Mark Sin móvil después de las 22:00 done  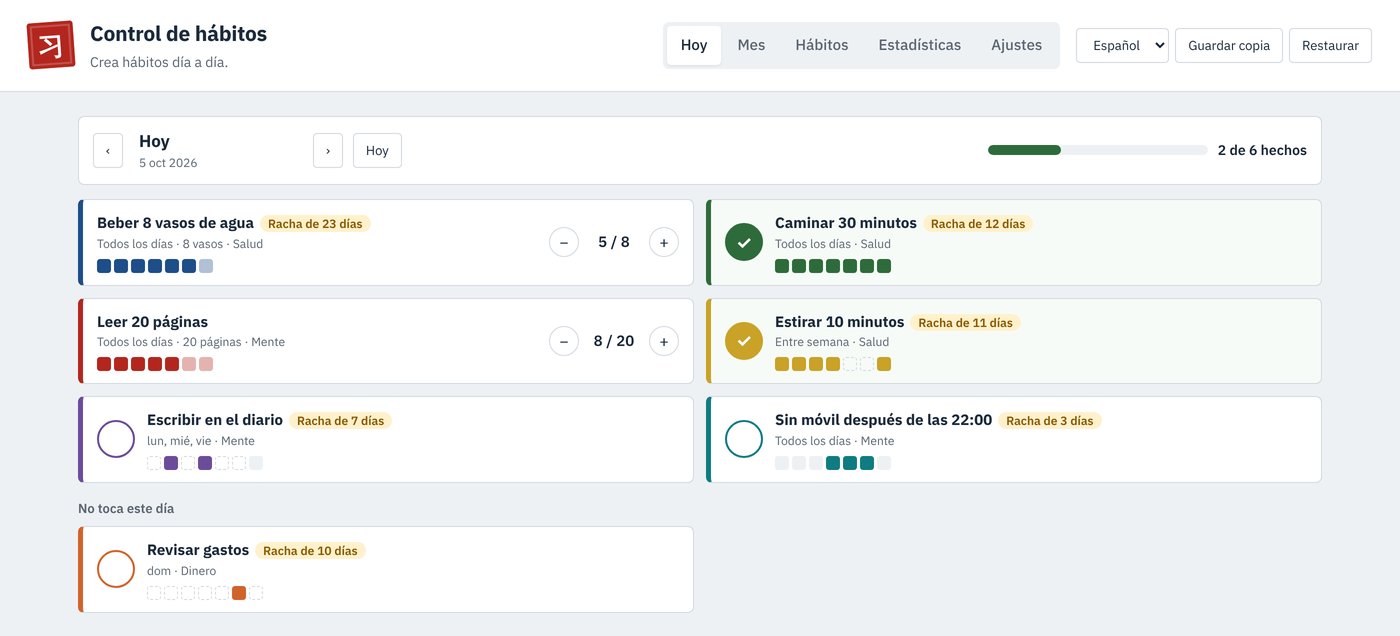tap(744, 439)
